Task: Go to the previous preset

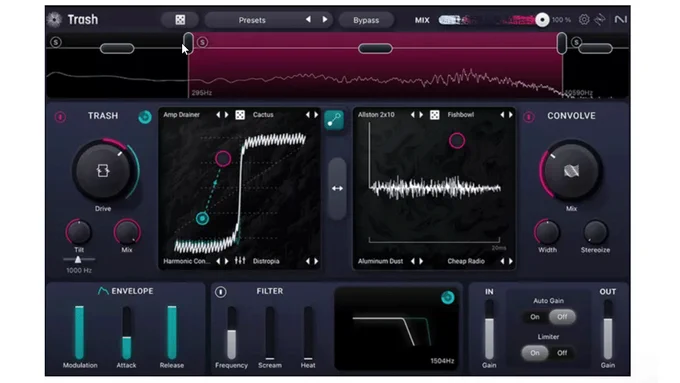Action: coord(308,20)
